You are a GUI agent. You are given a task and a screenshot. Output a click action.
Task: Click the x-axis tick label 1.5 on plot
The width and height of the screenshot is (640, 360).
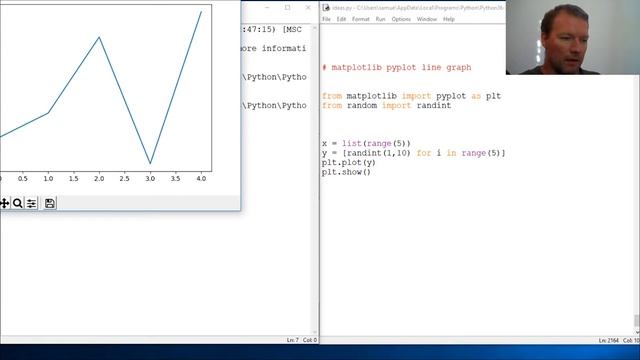[x=73, y=178]
